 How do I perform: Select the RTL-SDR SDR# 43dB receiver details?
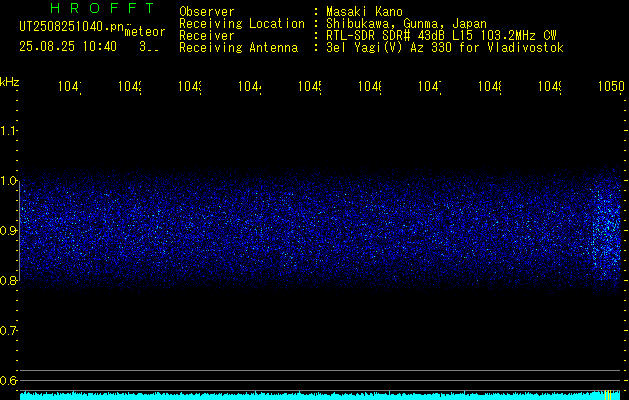442,36
